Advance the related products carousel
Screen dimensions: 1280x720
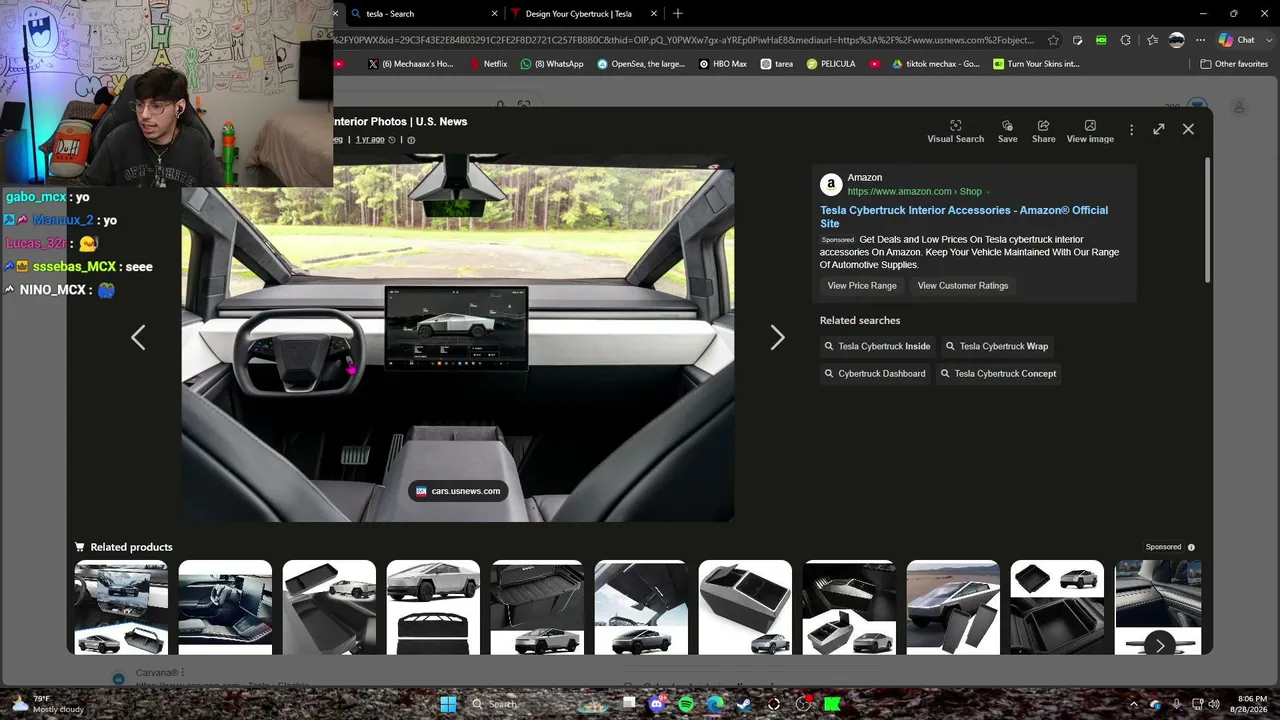(x=1159, y=645)
